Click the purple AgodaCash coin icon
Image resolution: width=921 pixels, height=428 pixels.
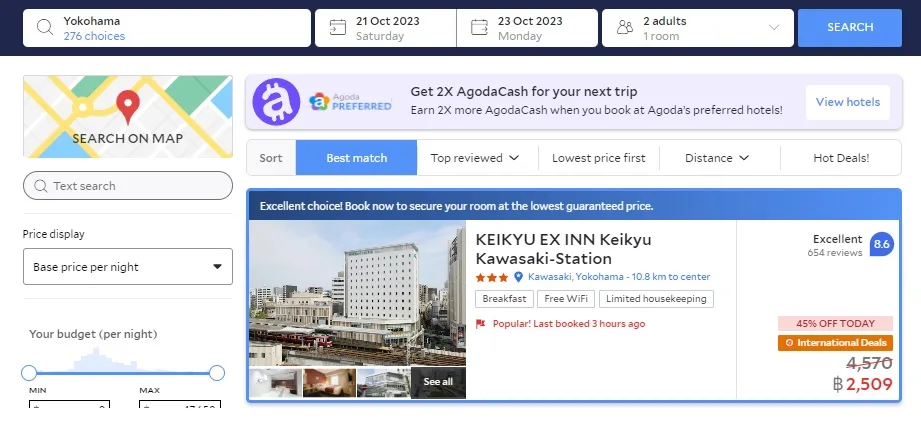[x=276, y=102]
